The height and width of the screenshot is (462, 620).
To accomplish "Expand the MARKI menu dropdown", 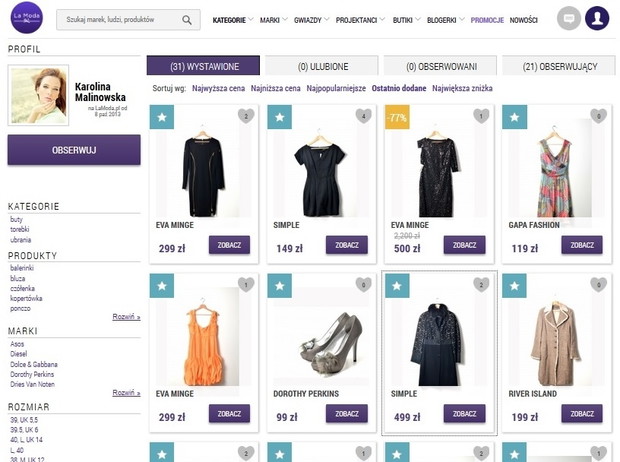I will pos(273,20).
